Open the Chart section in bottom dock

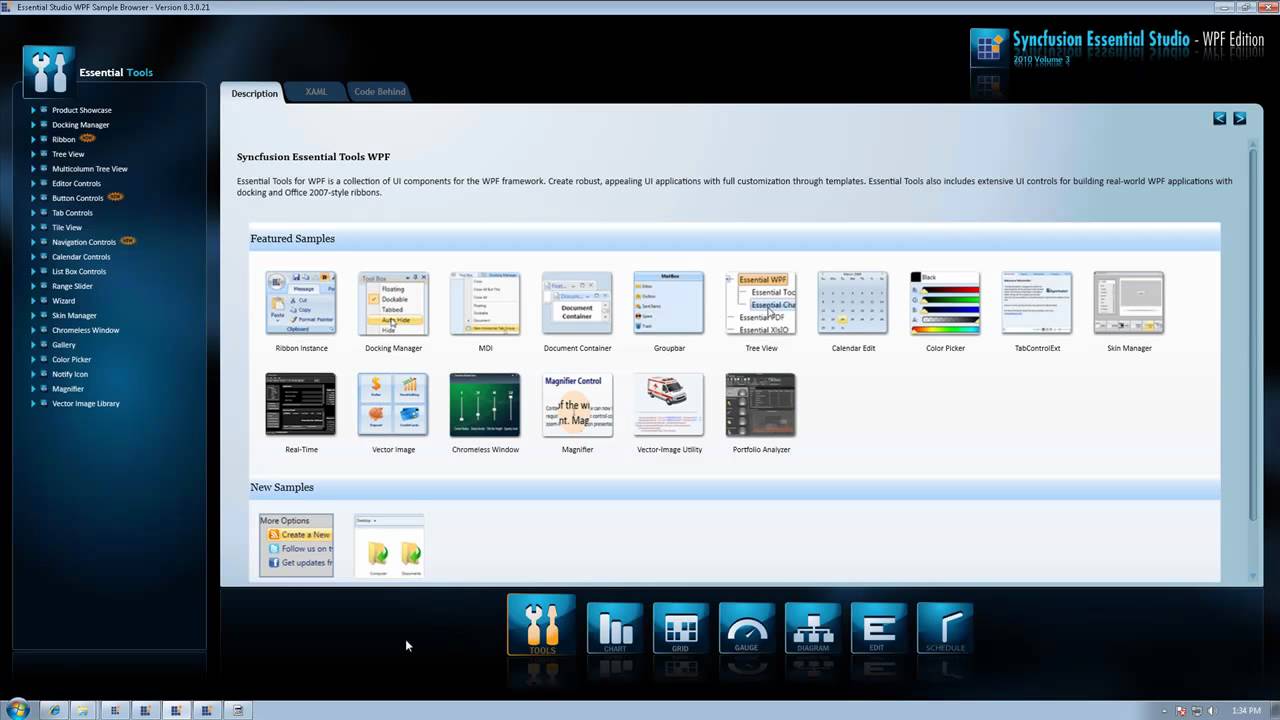point(615,628)
